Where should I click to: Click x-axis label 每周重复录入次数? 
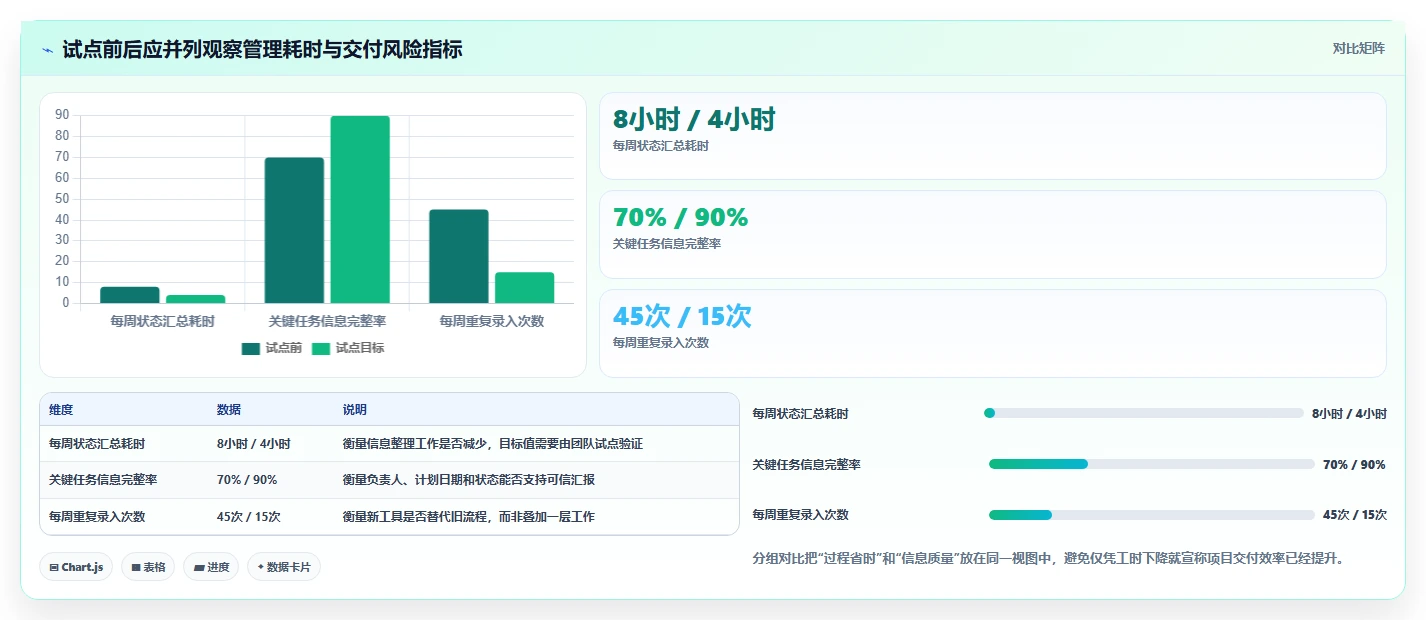[x=492, y=322]
